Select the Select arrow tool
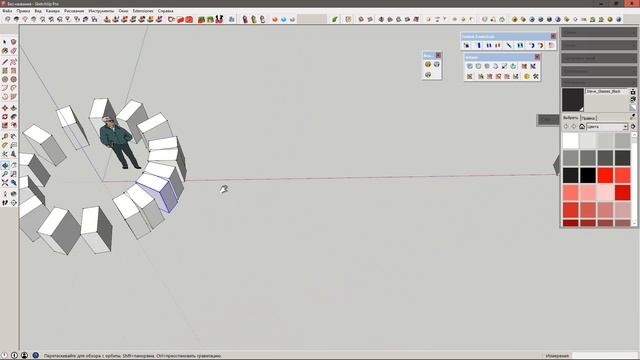 4,42
